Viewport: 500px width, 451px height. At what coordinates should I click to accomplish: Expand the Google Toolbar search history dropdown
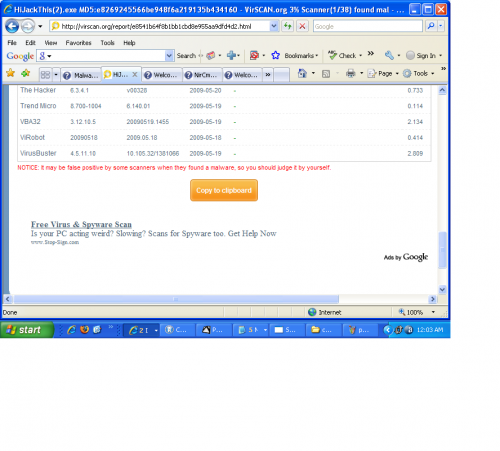click(x=169, y=56)
